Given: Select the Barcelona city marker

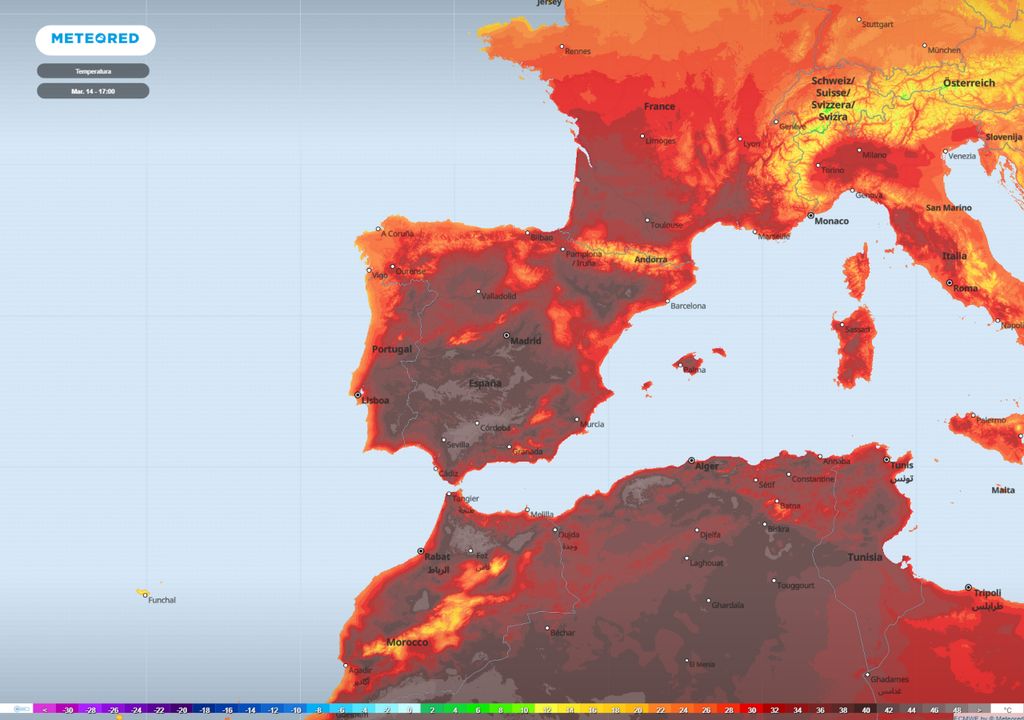Looking at the screenshot, I should pyautogui.click(x=667, y=302).
